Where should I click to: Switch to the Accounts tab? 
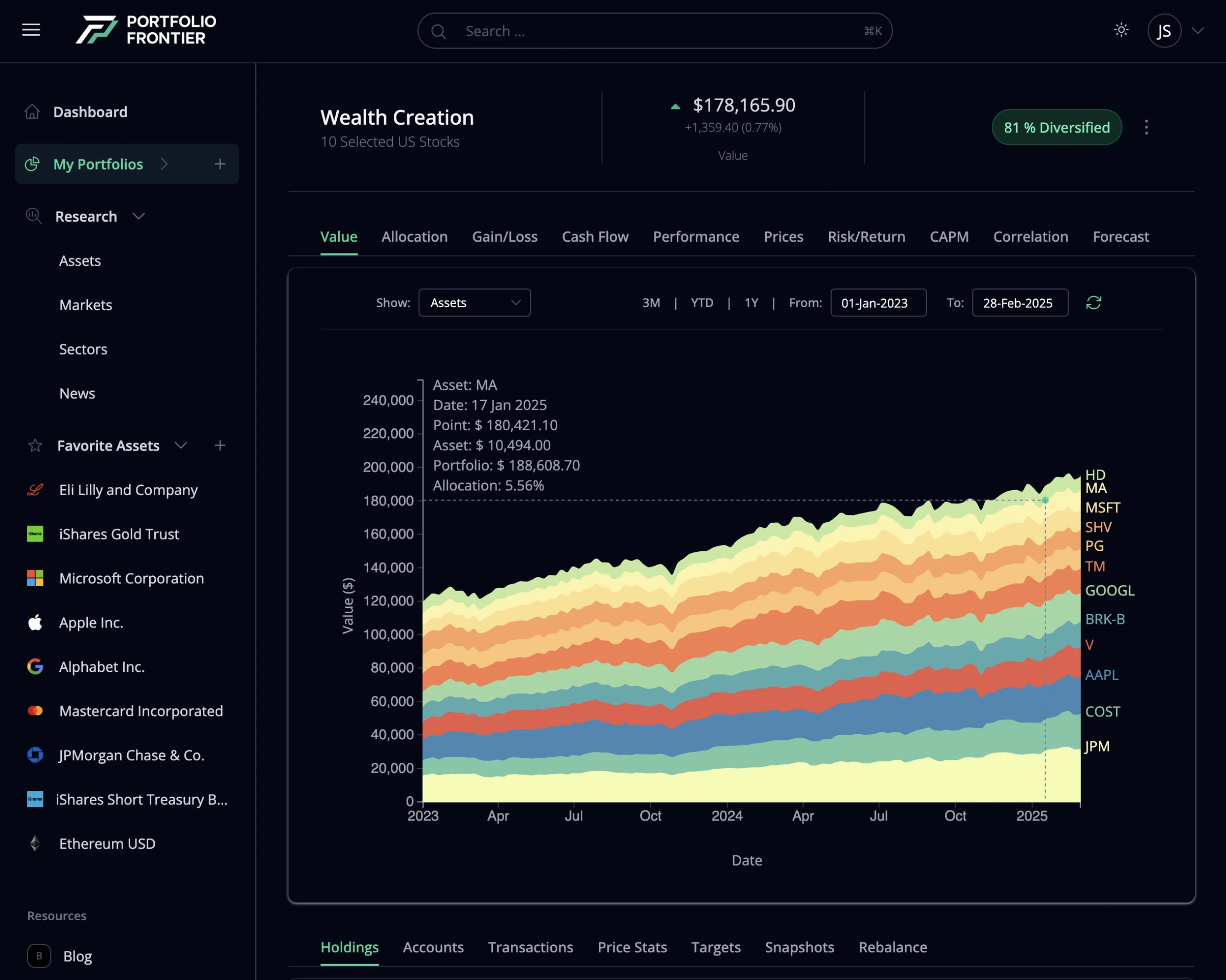pos(433,947)
